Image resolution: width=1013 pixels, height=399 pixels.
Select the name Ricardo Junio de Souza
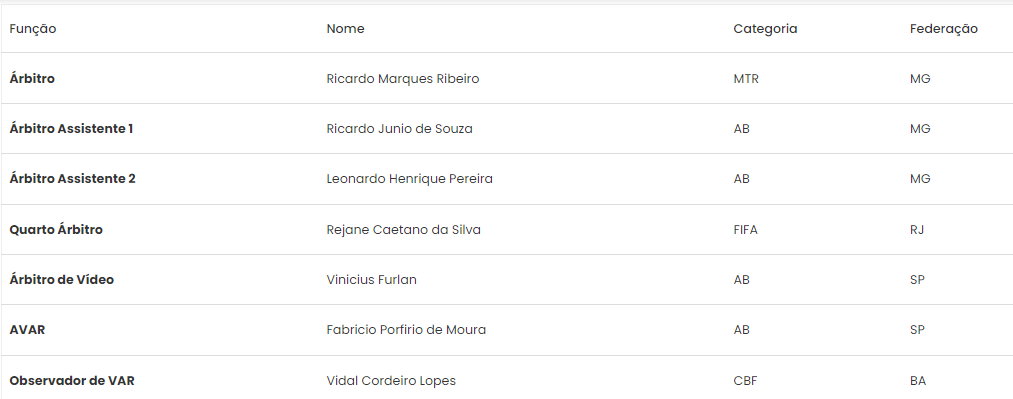tap(399, 128)
